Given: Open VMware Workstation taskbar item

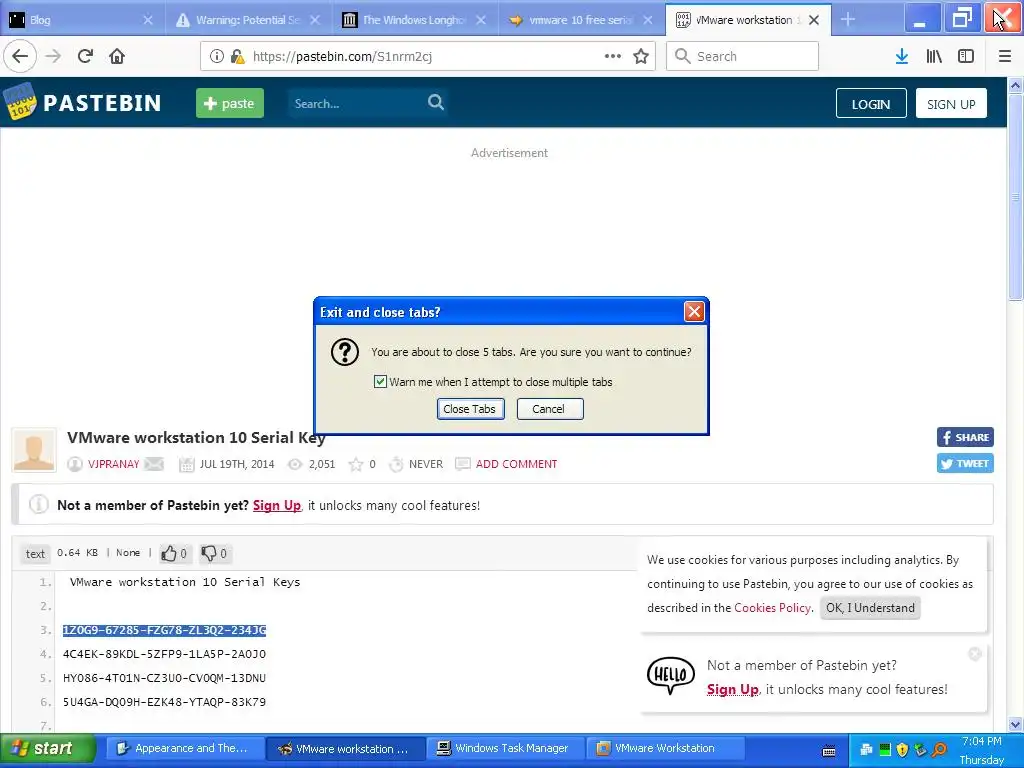Looking at the screenshot, I should (x=665, y=748).
